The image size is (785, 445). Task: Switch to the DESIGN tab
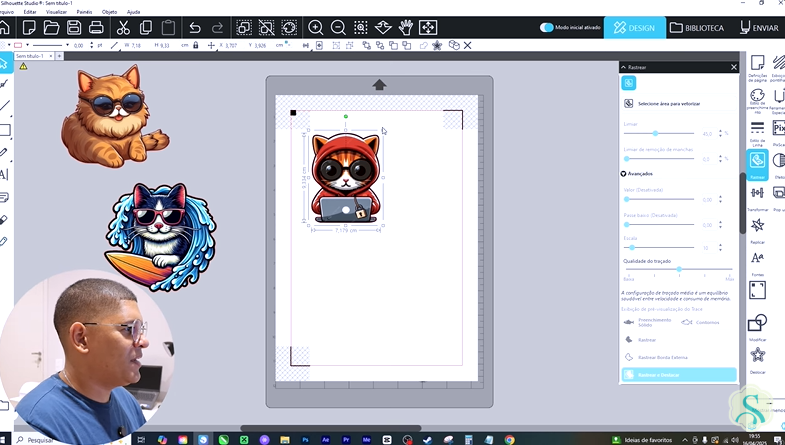pos(634,28)
